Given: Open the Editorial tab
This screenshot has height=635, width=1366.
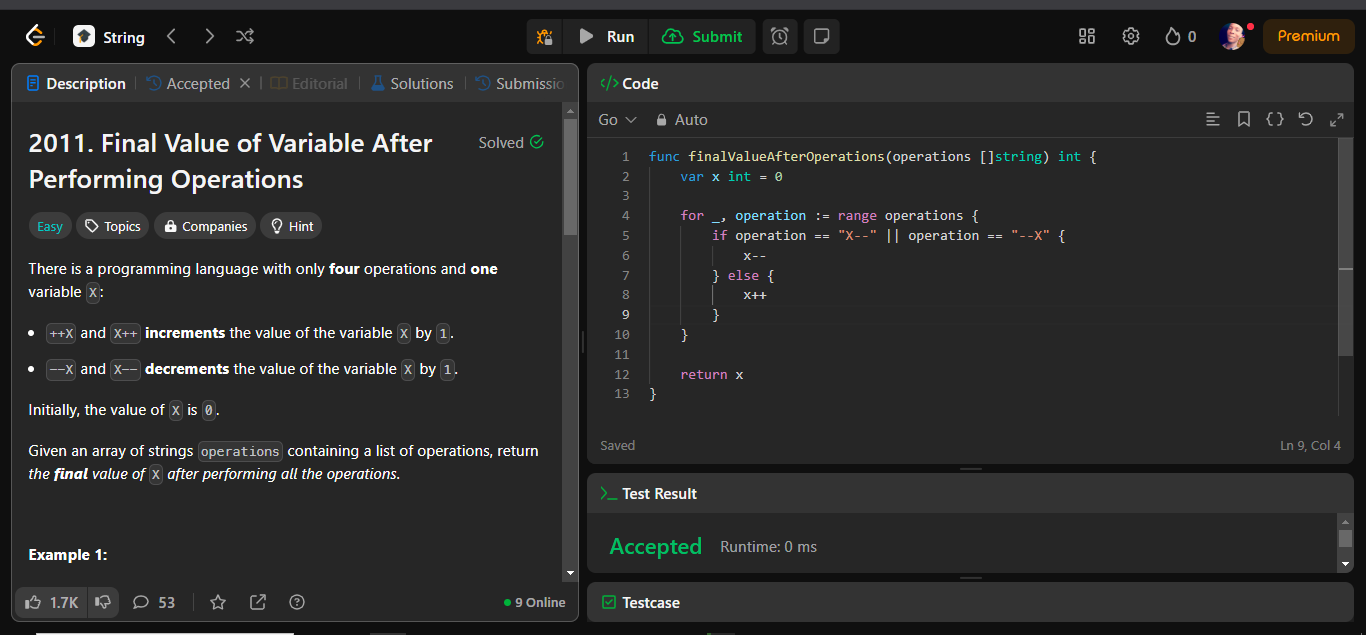Looking at the screenshot, I should pos(309,83).
